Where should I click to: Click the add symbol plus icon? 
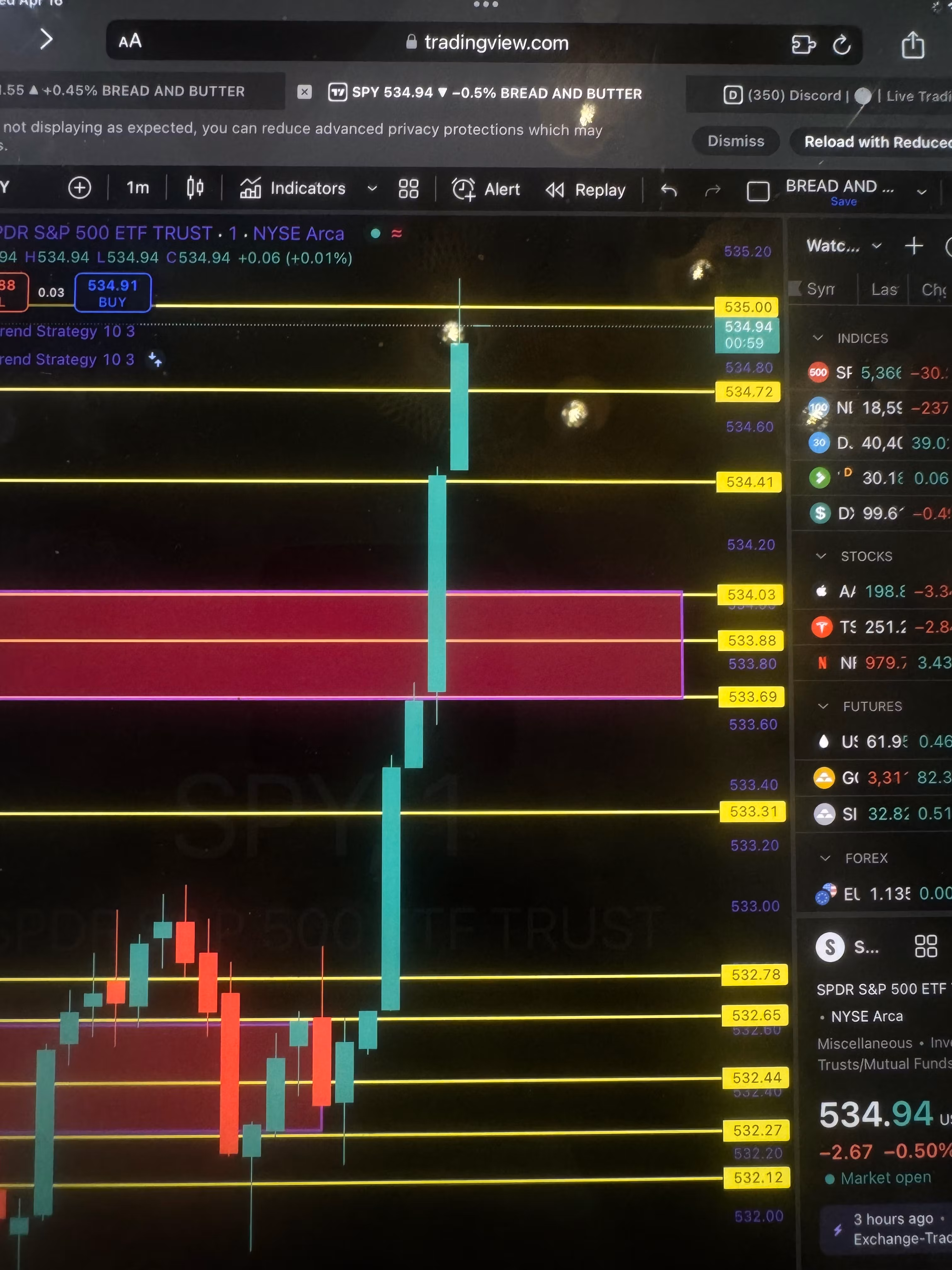coord(79,188)
